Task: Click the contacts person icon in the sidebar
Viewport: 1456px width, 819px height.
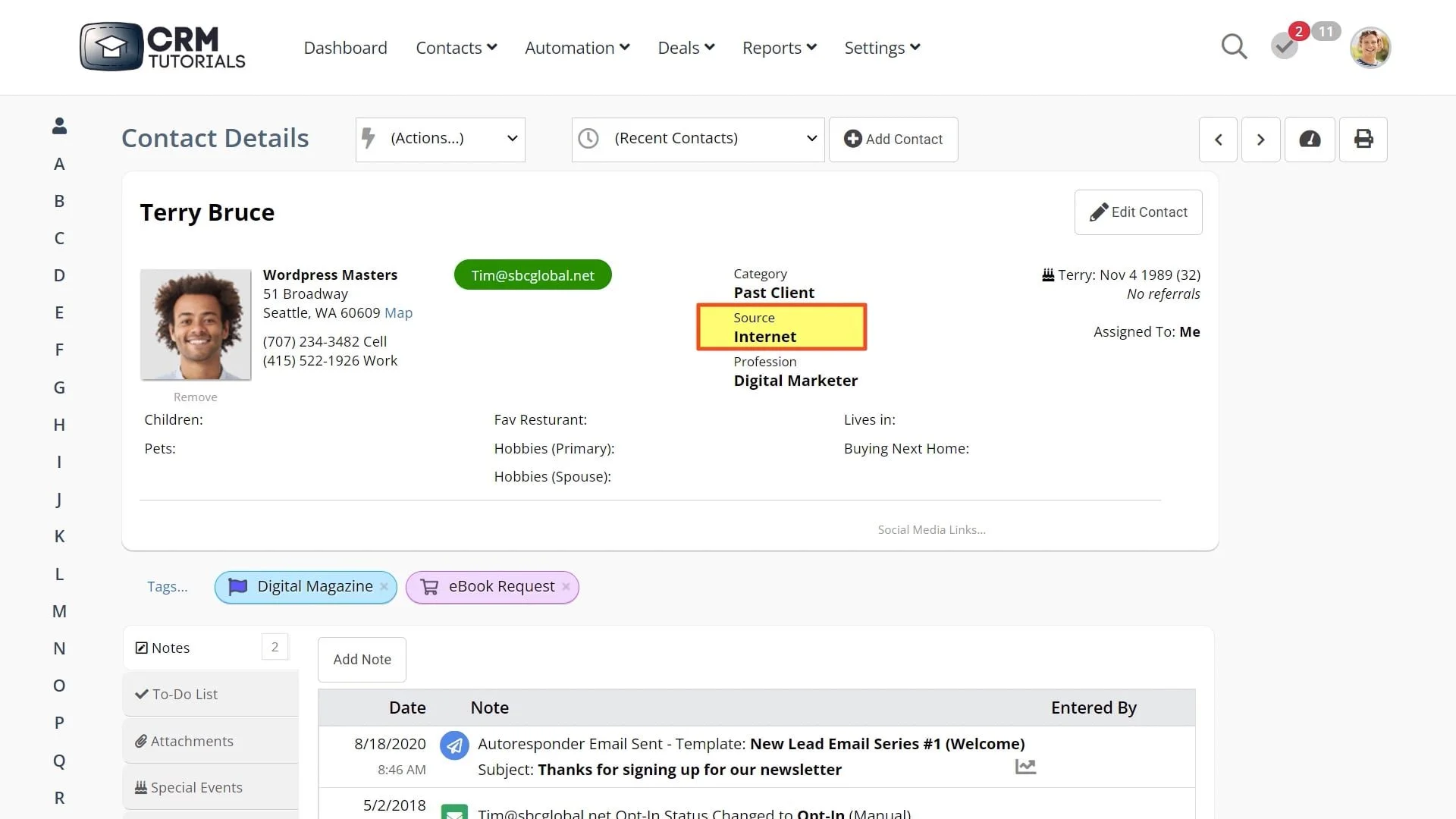Action: pyautogui.click(x=59, y=126)
